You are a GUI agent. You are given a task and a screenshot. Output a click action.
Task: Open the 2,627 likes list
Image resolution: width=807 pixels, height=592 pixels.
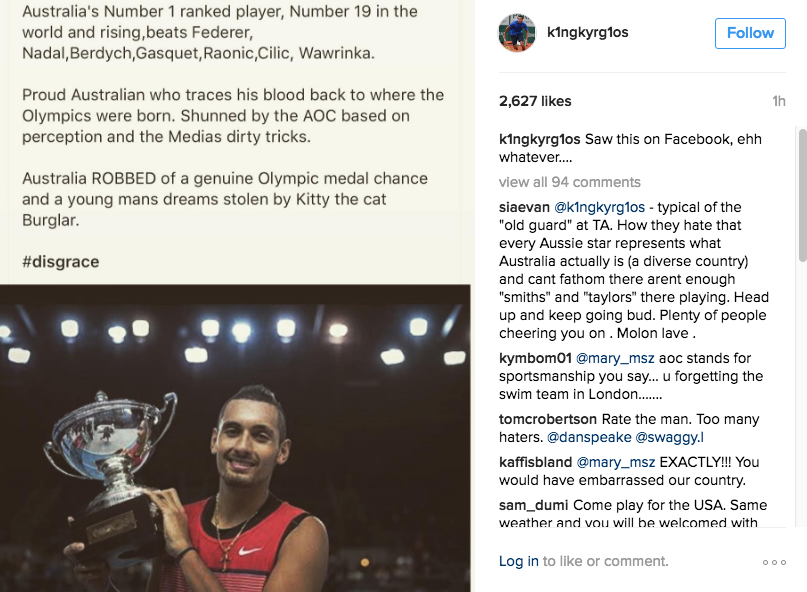(535, 101)
